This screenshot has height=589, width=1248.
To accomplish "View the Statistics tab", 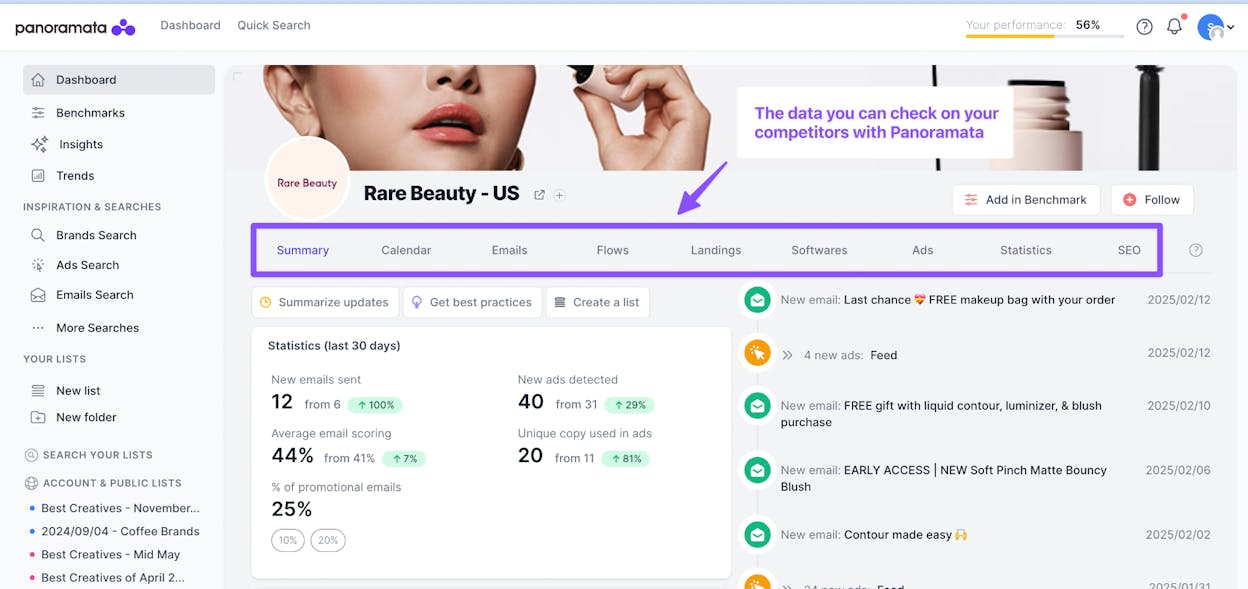I will click(x=1026, y=250).
